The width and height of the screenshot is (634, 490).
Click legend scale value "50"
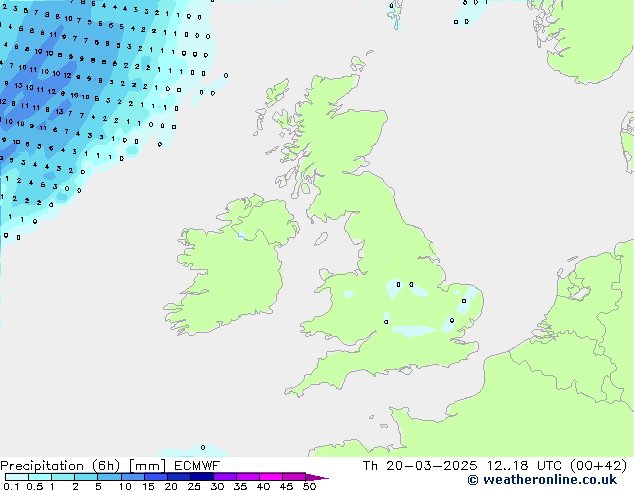[309, 486]
